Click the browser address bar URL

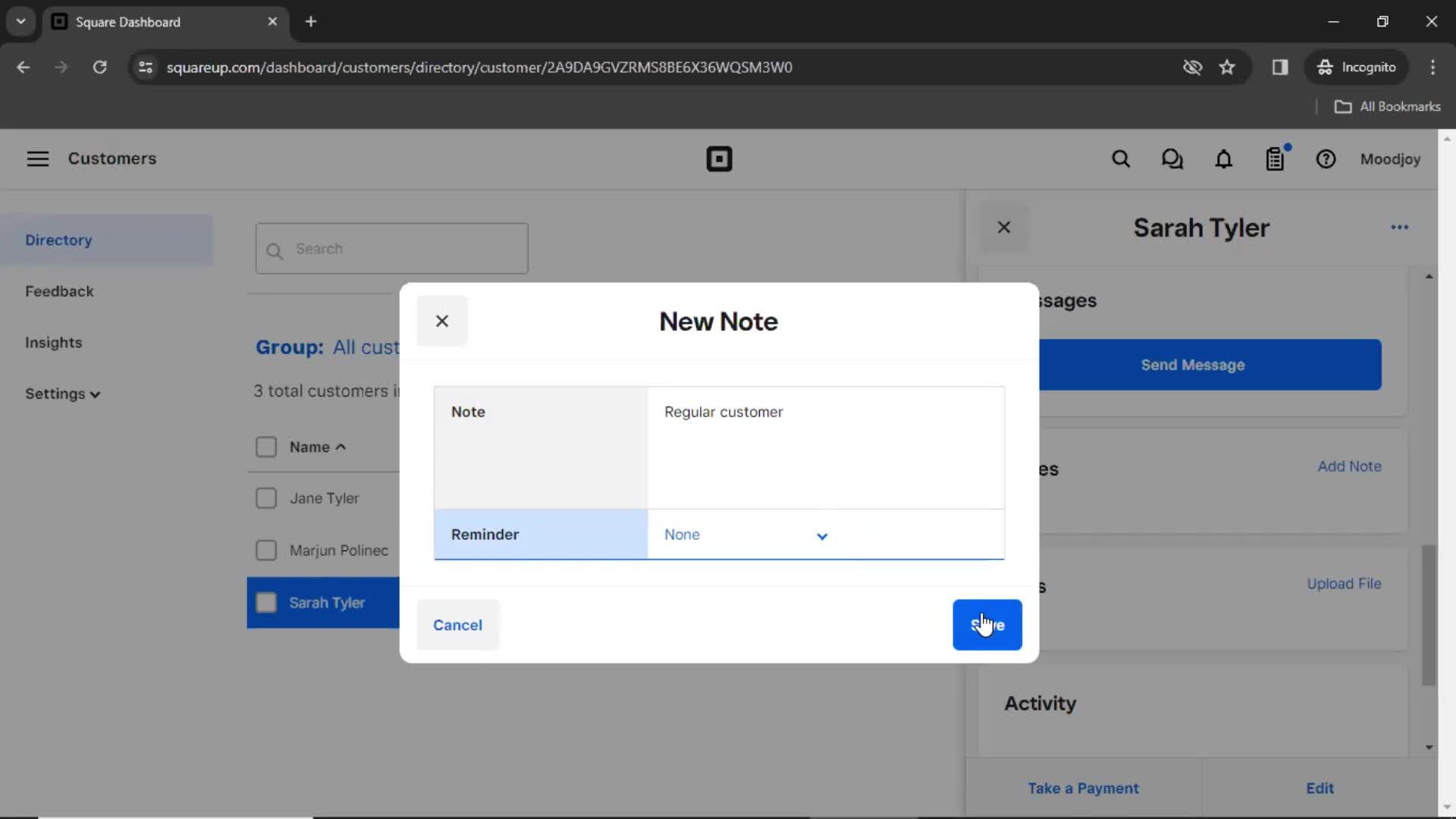tap(479, 67)
